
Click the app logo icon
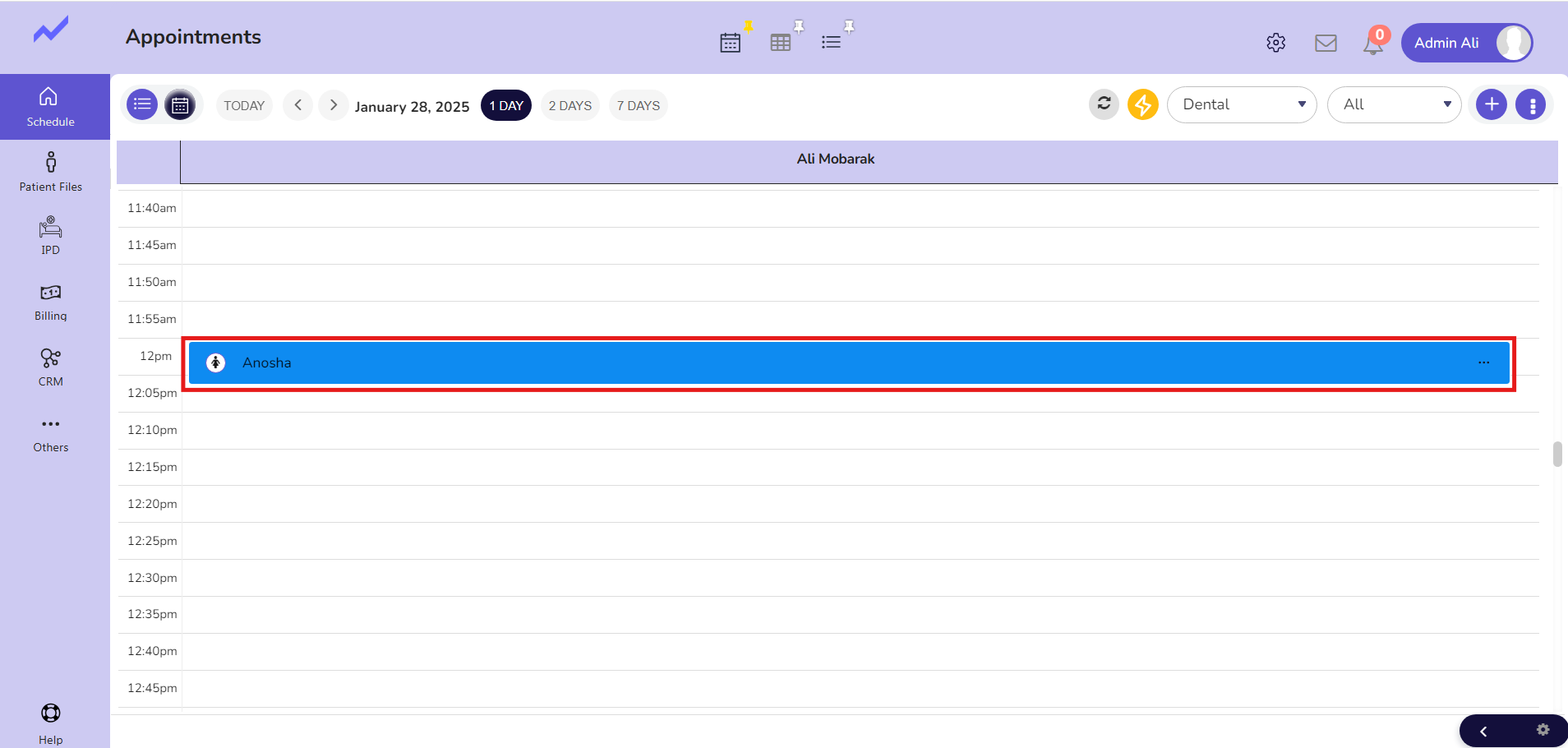51,30
